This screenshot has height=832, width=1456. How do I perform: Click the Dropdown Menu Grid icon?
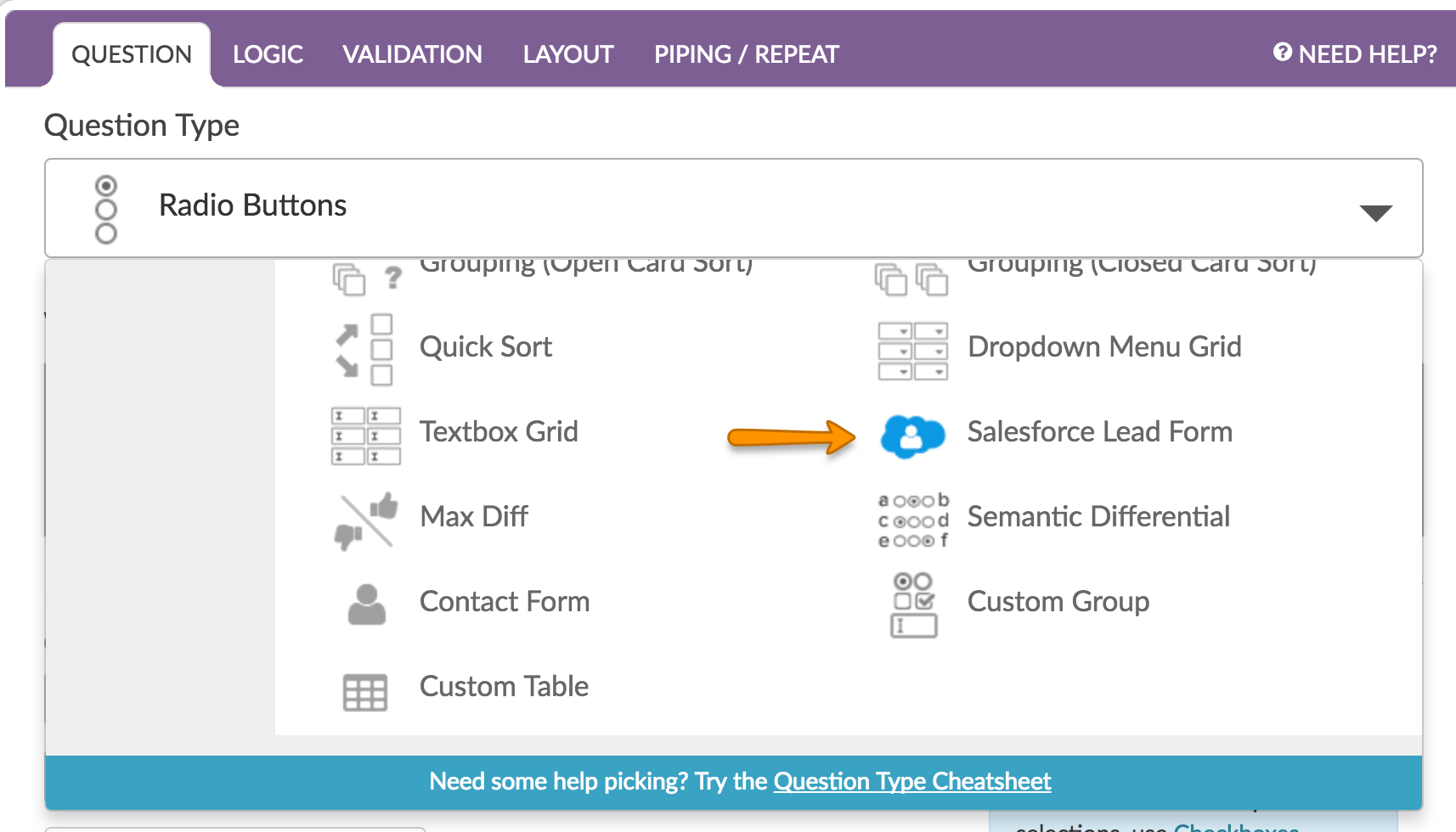[x=912, y=350]
